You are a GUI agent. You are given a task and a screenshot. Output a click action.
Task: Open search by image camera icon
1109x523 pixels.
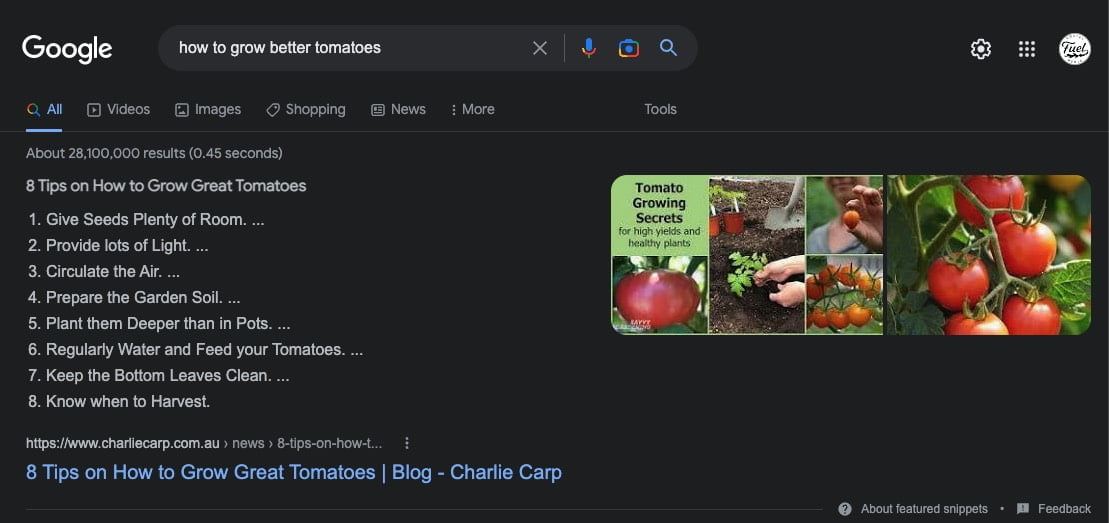click(x=629, y=48)
